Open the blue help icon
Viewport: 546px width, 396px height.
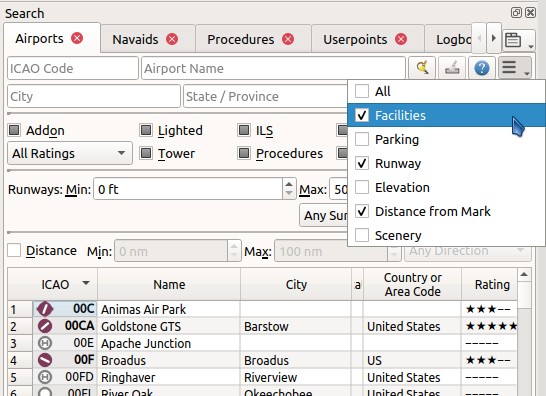pos(482,68)
